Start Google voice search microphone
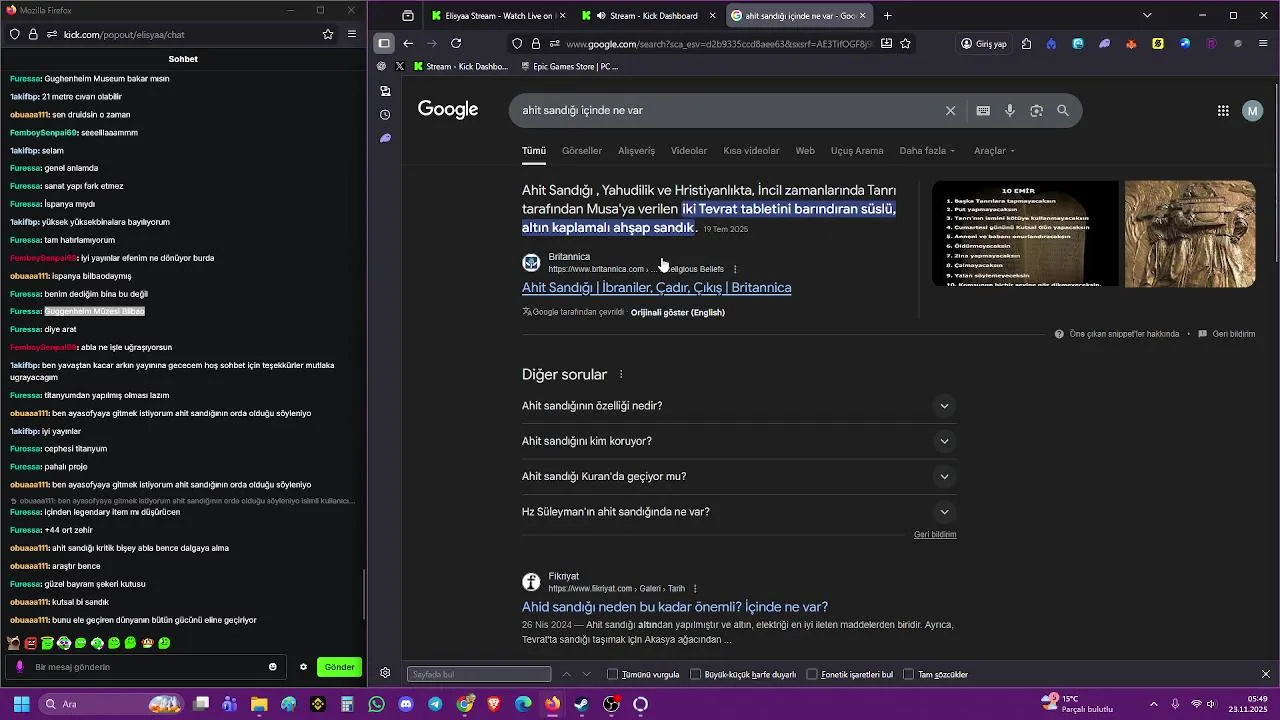This screenshot has height=720, width=1280. pyautogui.click(x=1010, y=111)
